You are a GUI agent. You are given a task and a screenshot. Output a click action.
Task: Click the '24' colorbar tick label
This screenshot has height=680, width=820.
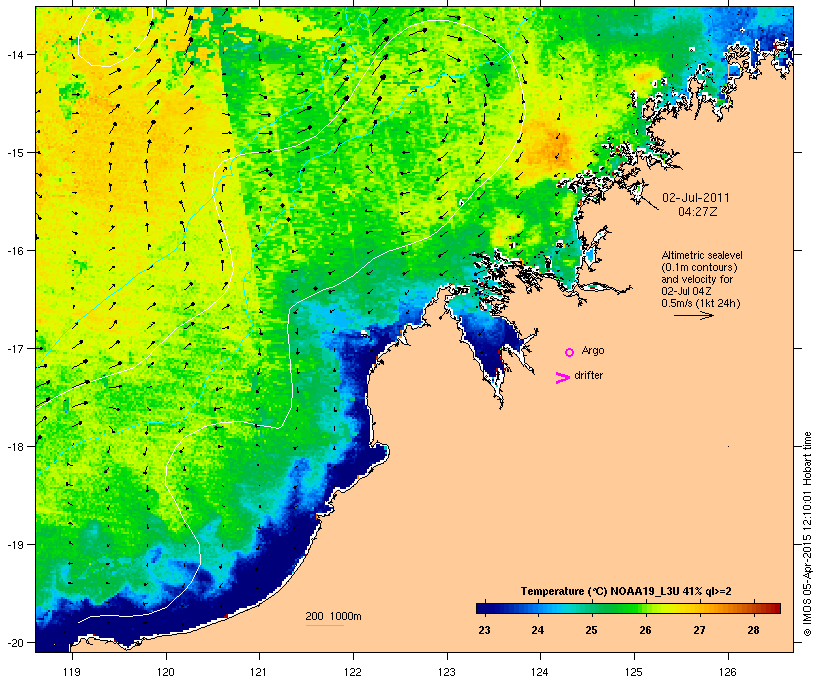click(x=538, y=630)
